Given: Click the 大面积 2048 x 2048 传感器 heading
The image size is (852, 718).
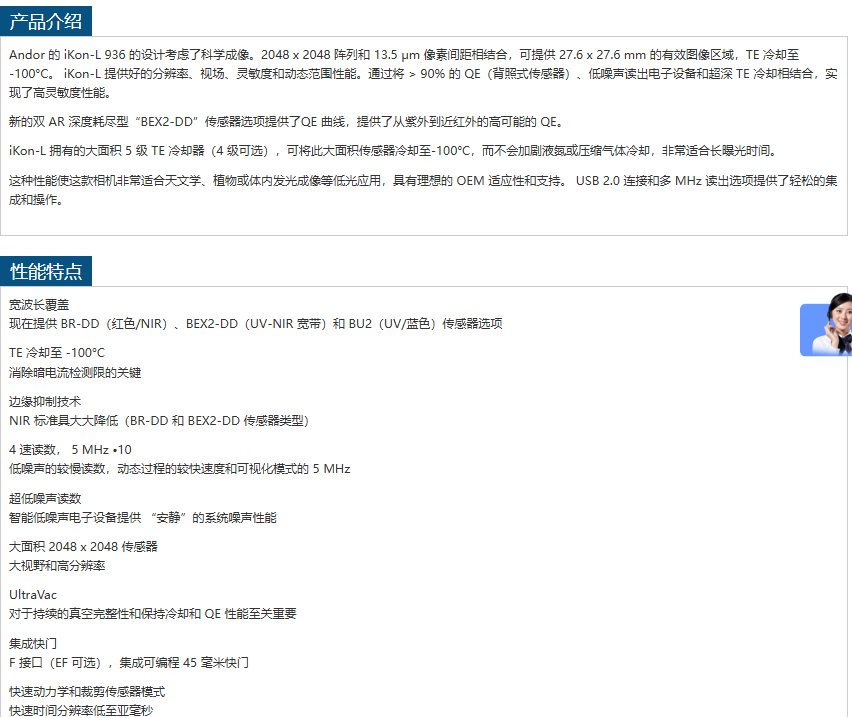Looking at the screenshot, I should click(x=83, y=546).
